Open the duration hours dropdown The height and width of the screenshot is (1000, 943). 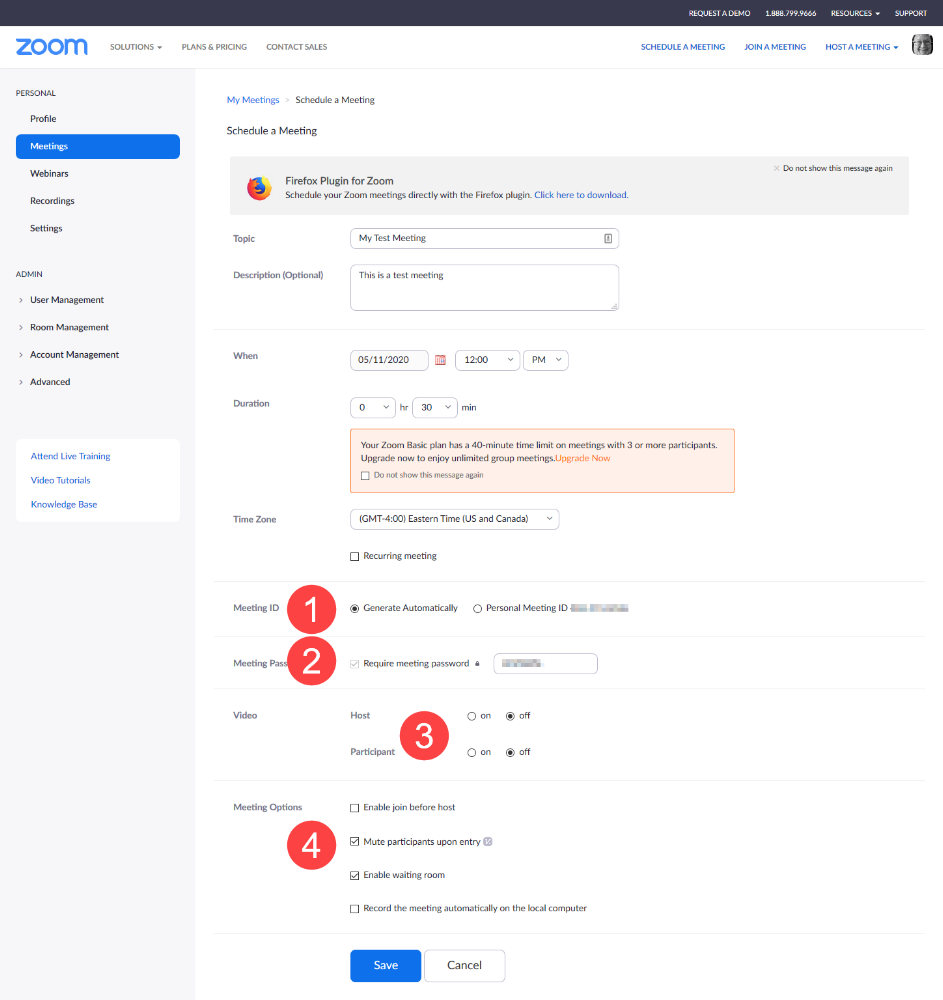373,408
